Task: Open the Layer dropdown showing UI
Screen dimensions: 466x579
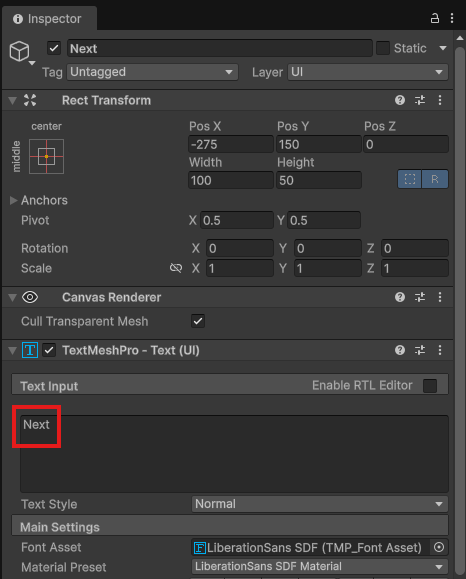Action: [x=368, y=72]
